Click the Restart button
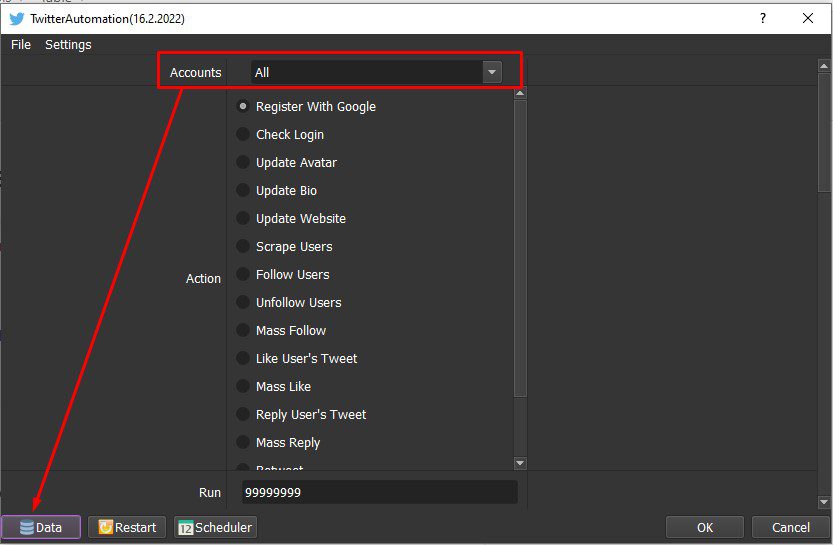This screenshot has width=833, height=545. tap(127, 527)
